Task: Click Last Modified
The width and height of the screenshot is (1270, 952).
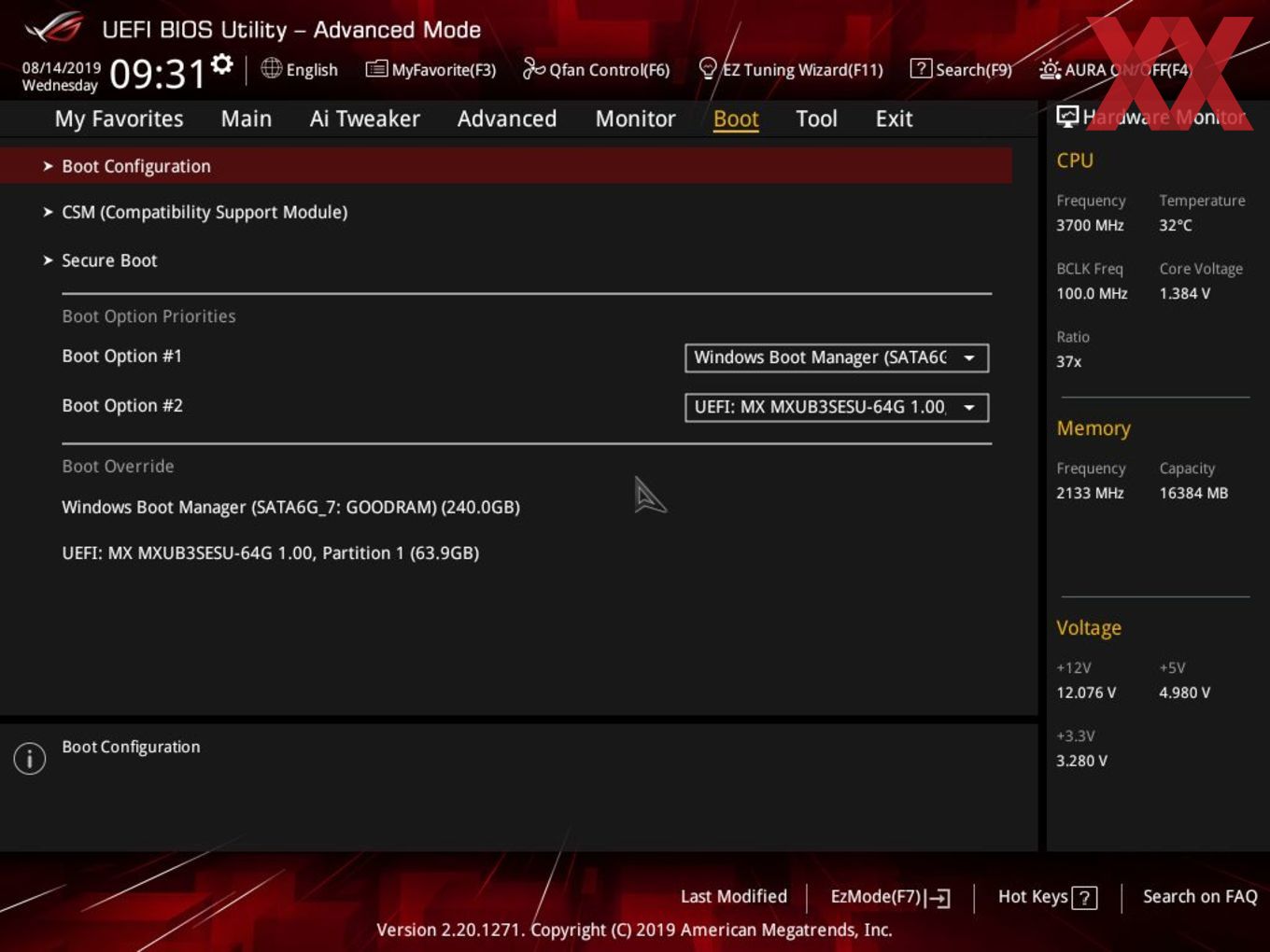Action: (x=734, y=896)
